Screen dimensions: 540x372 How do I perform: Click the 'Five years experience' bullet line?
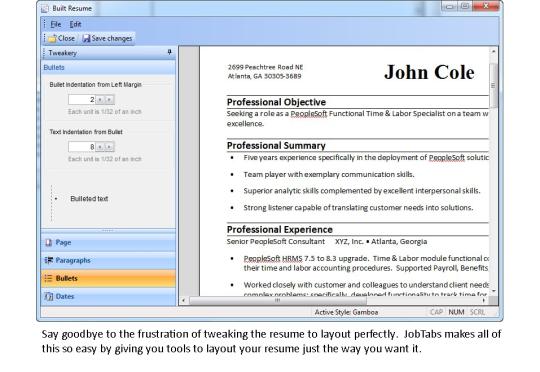pyautogui.click(x=366, y=158)
